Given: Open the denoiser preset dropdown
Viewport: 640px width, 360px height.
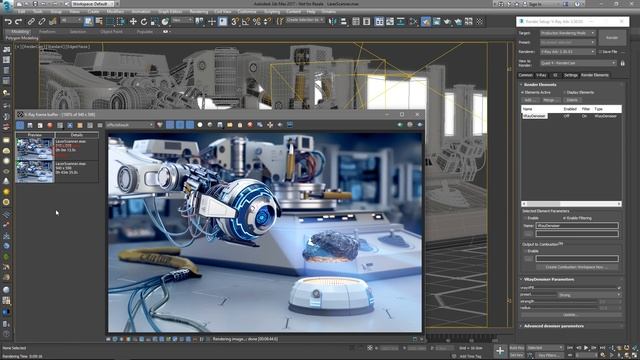Looking at the screenshot, I should [589, 295].
